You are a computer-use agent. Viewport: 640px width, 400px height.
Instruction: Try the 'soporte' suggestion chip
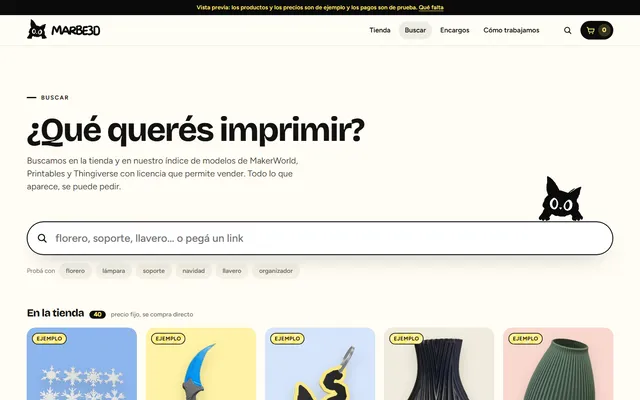[153, 271]
